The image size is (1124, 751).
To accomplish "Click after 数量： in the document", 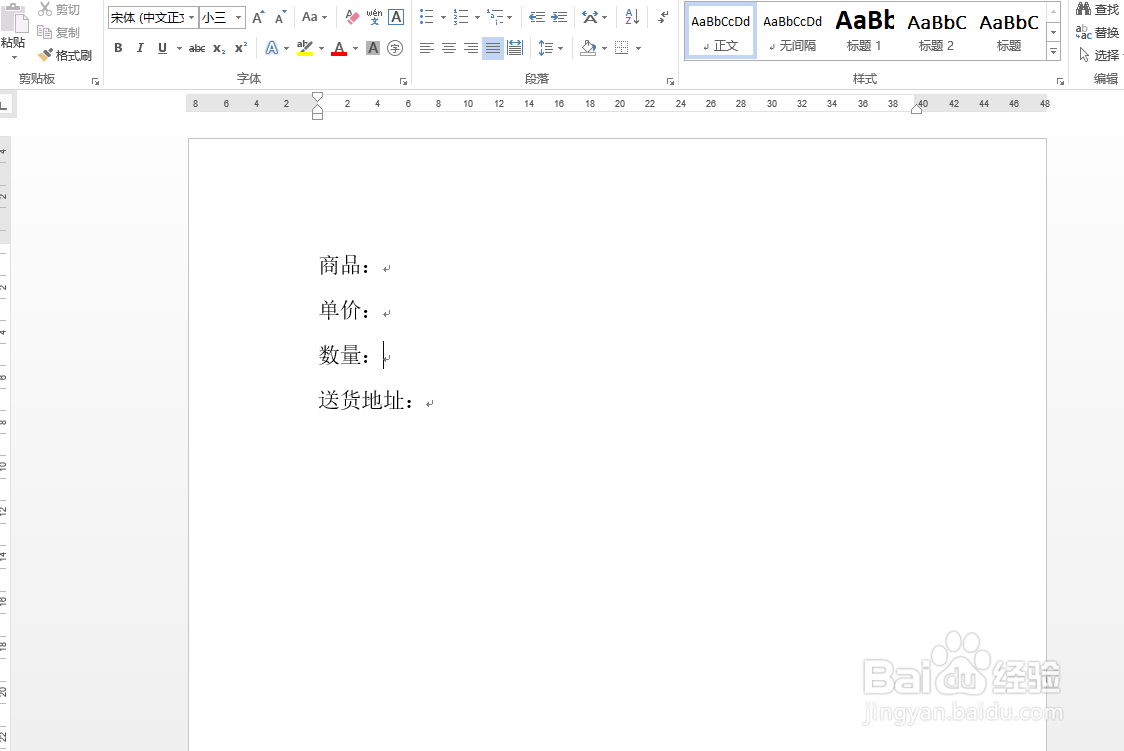I will (x=383, y=355).
